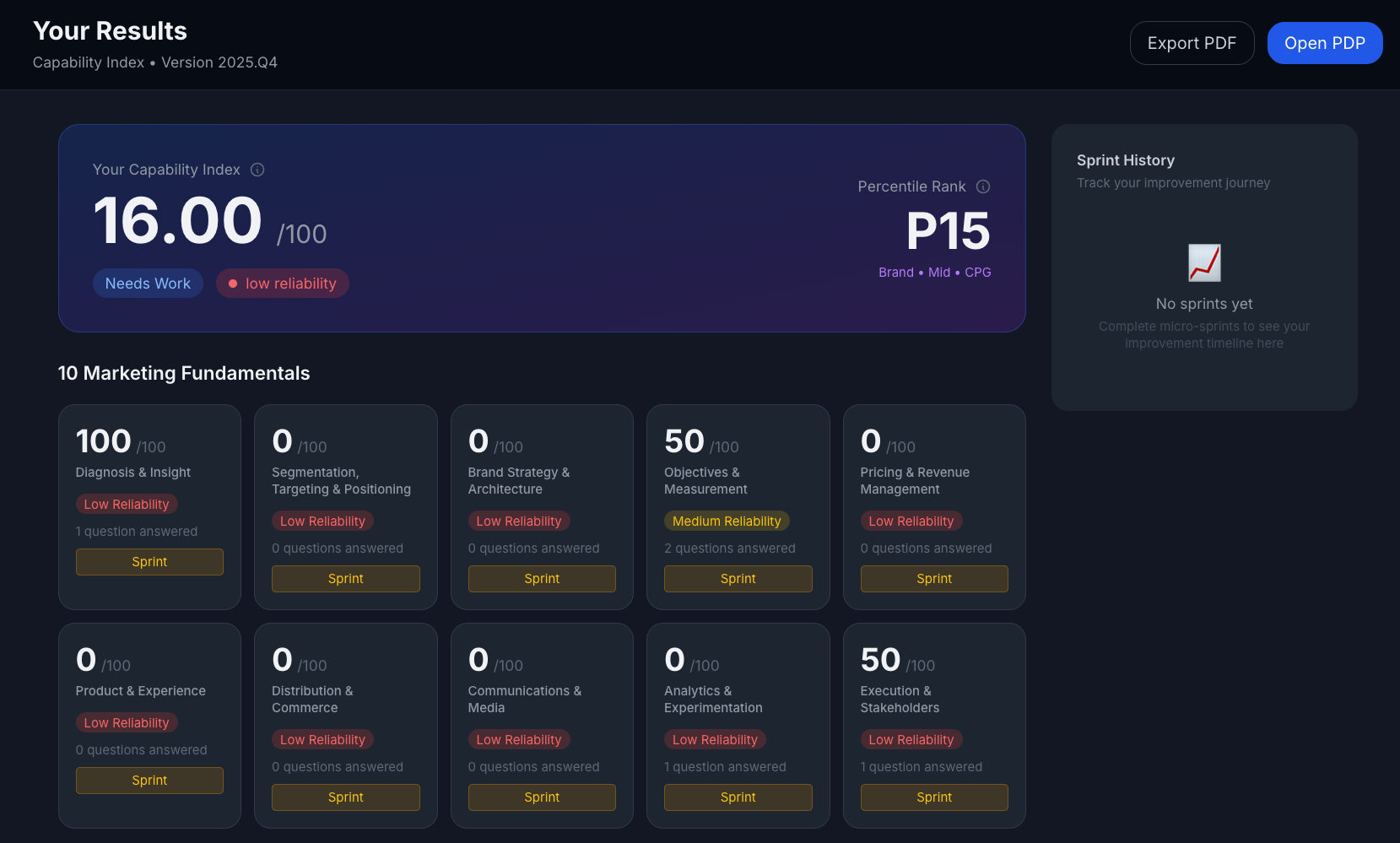1400x843 pixels.
Task: Click the Brand Mid CPG cohort label
Action: (x=934, y=272)
